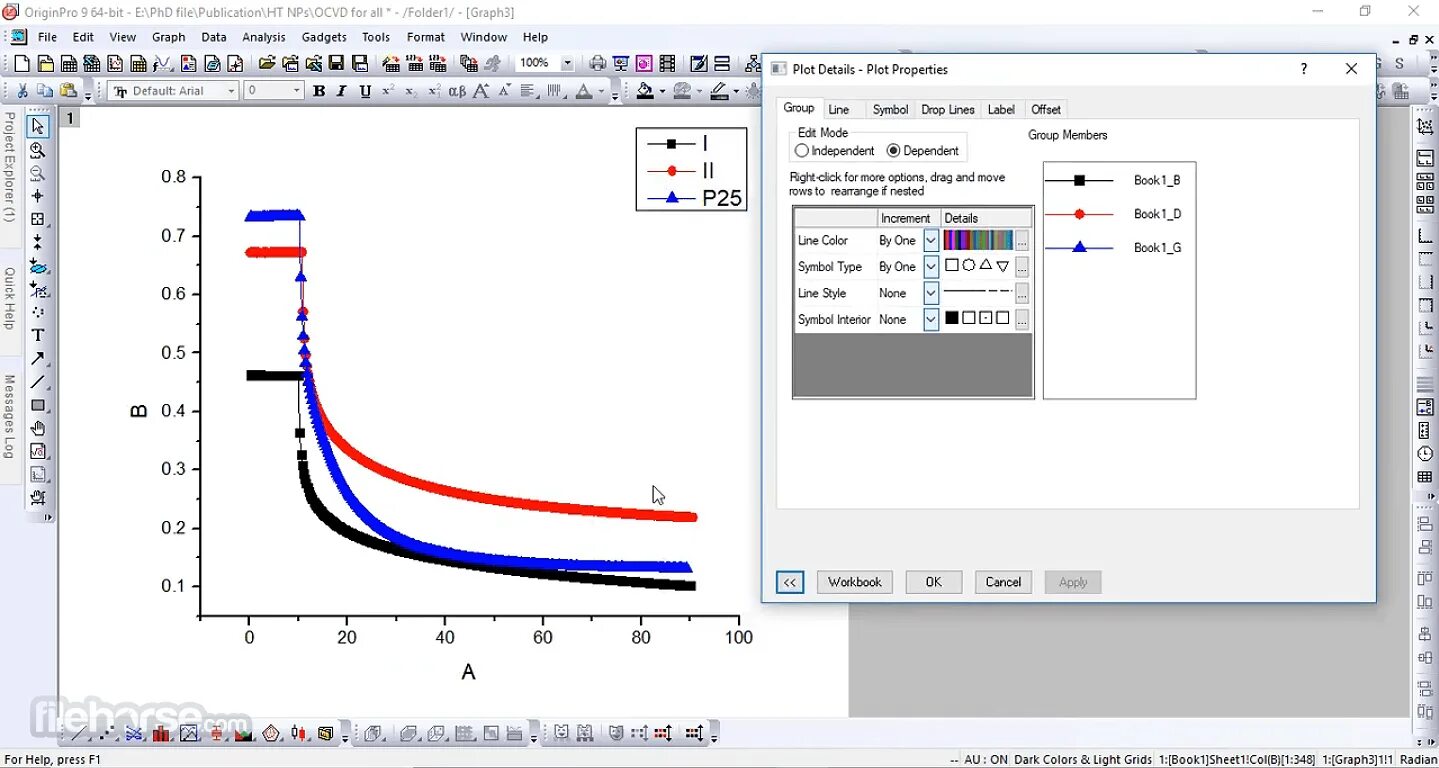Viewport: 1439px width, 768px height.
Task: Click layer 1 icon in graph window
Action: (x=69, y=118)
